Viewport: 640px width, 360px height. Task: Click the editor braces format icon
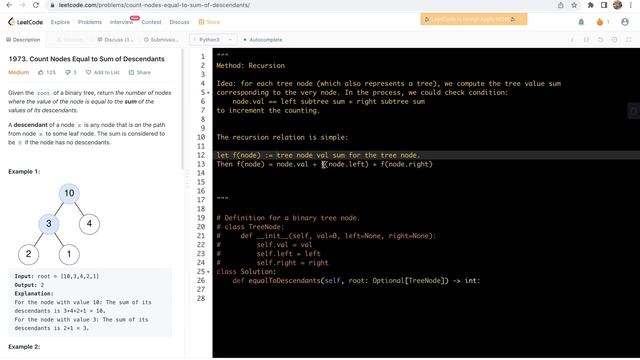coord(586,40)
